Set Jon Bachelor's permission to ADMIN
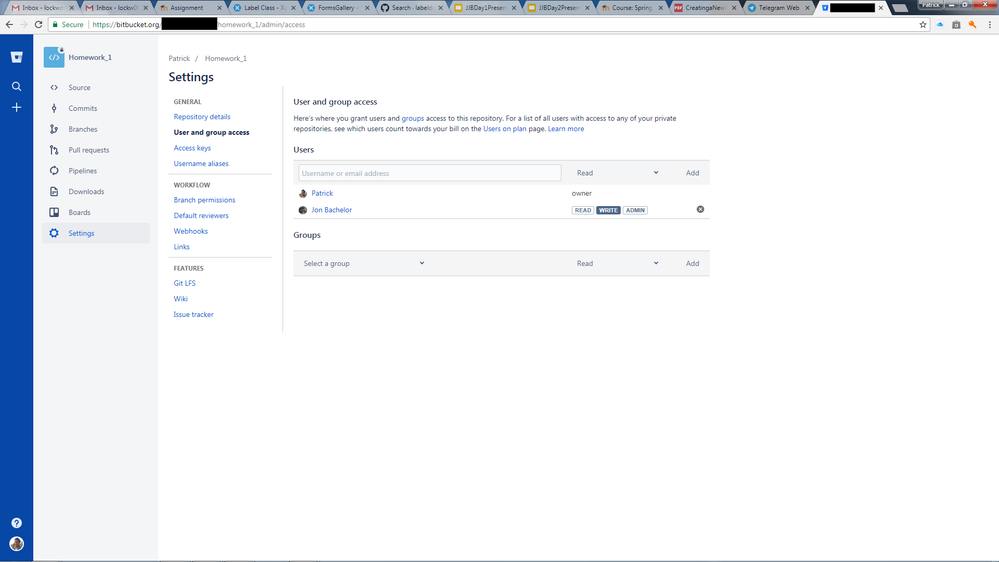Screen dimensions: 999x562 pos(635,210)
